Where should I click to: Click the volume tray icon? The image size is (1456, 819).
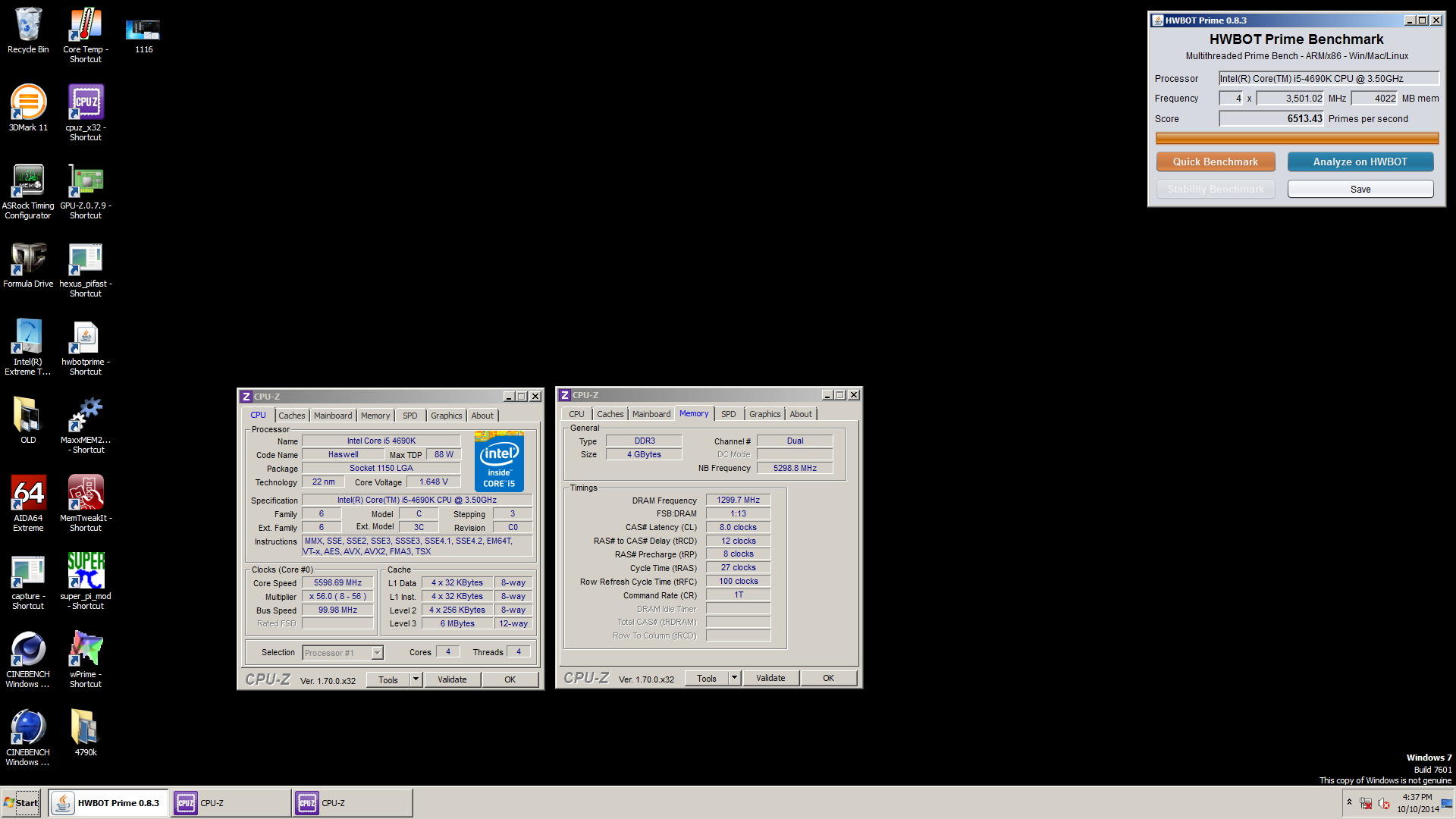click(x=1383, y=803)
